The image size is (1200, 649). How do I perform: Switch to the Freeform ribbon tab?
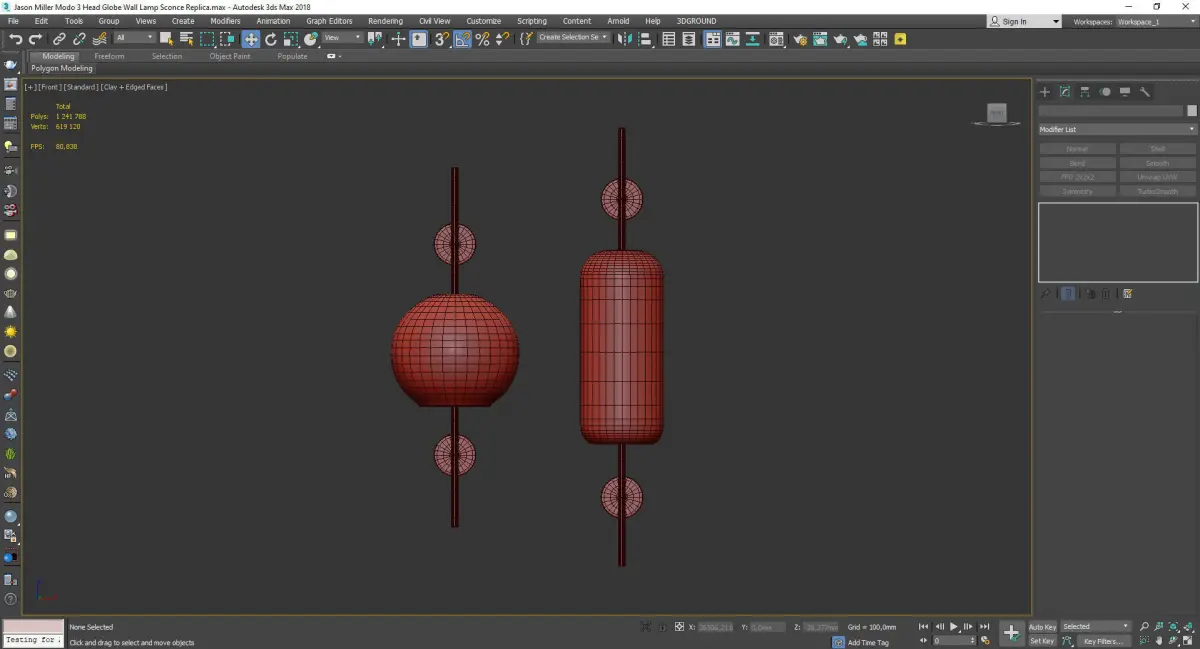[x=109, y=56]
